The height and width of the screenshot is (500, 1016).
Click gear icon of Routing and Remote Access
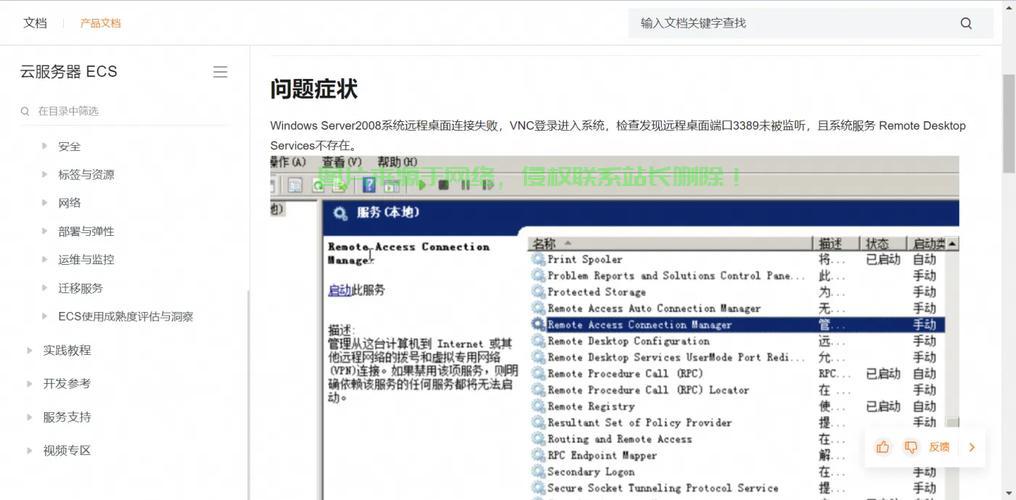538,439
